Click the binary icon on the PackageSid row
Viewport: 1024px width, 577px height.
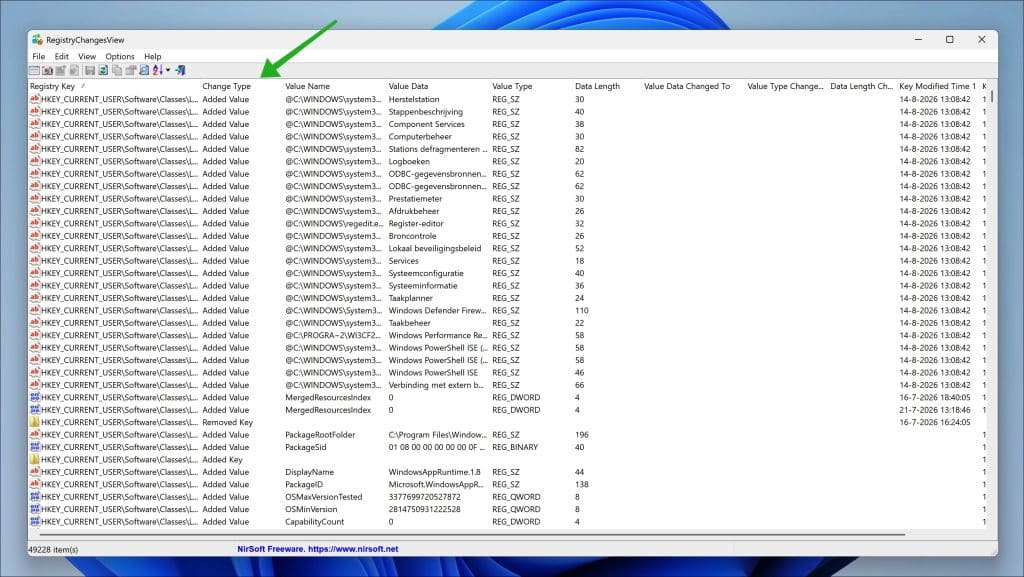35,447
